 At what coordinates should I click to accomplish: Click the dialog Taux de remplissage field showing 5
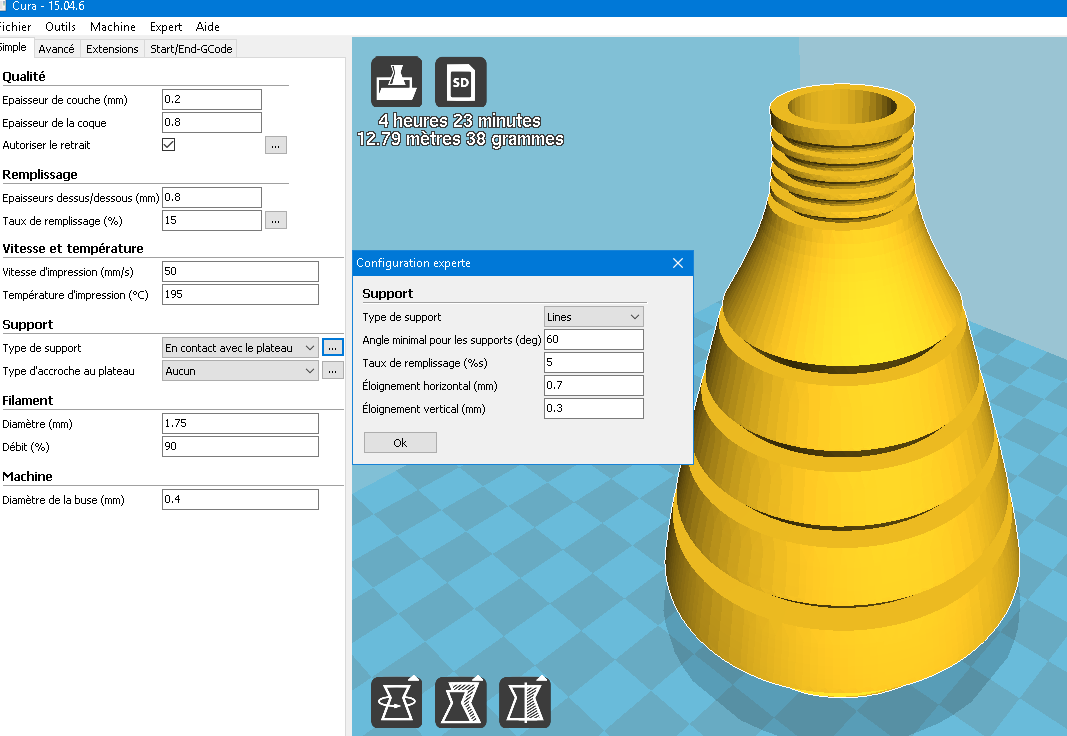tap(593, 363)
